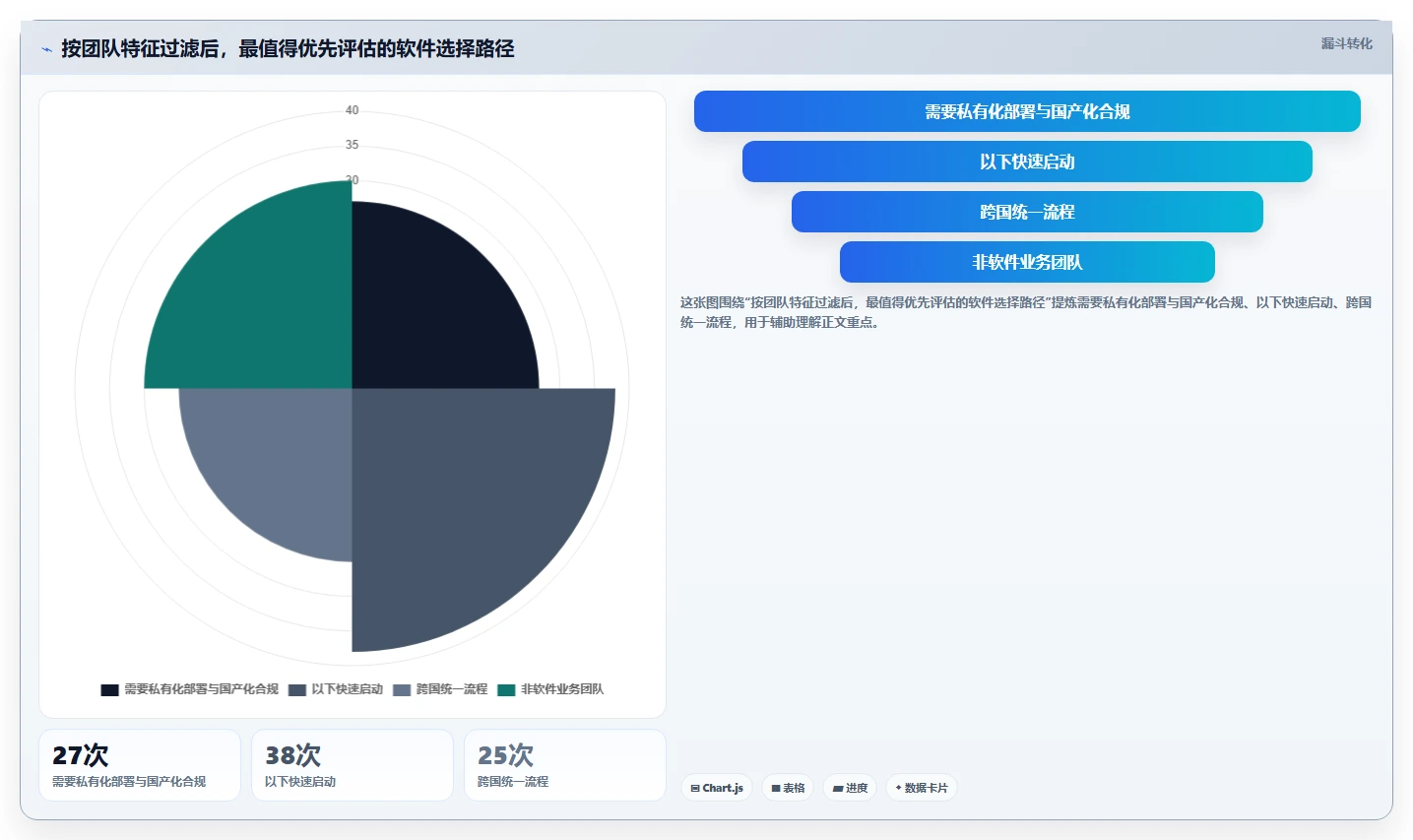Screen dimensions: 1413x840
Task: Click the icon in the Chart.js tag
Action: 695,788
